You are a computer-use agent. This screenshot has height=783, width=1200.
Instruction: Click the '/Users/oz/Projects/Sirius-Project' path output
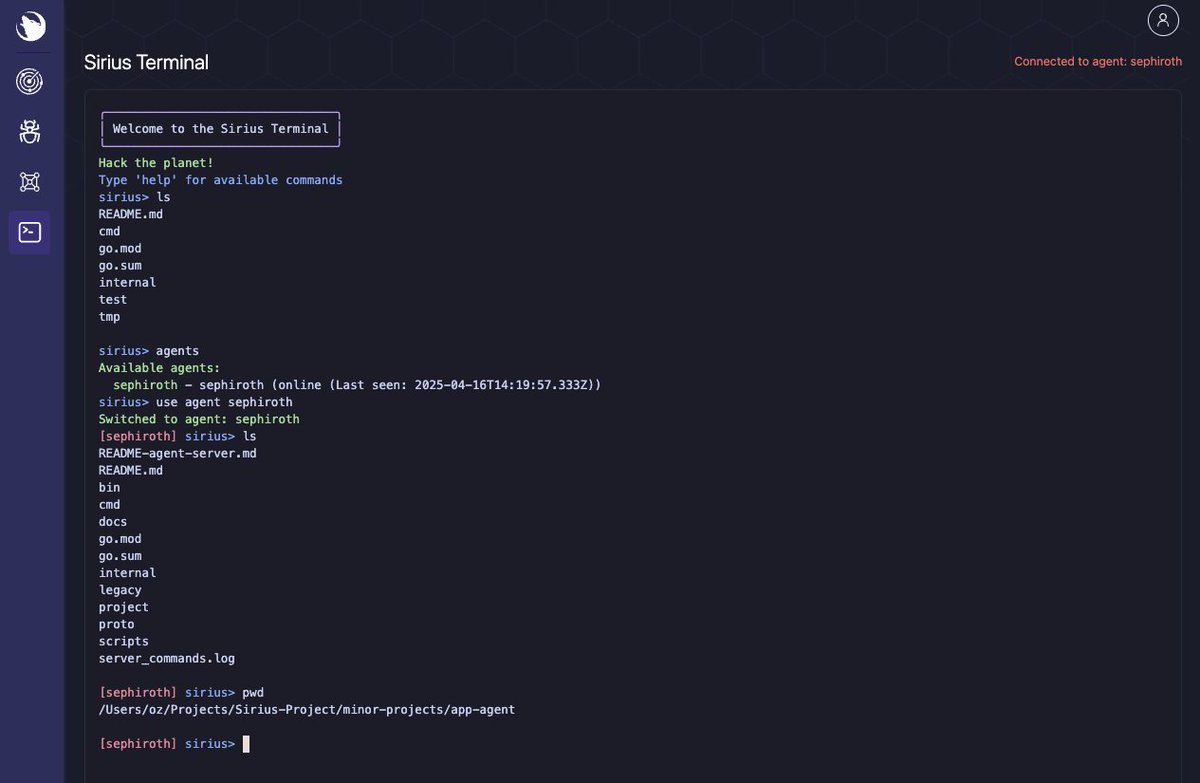307,709
